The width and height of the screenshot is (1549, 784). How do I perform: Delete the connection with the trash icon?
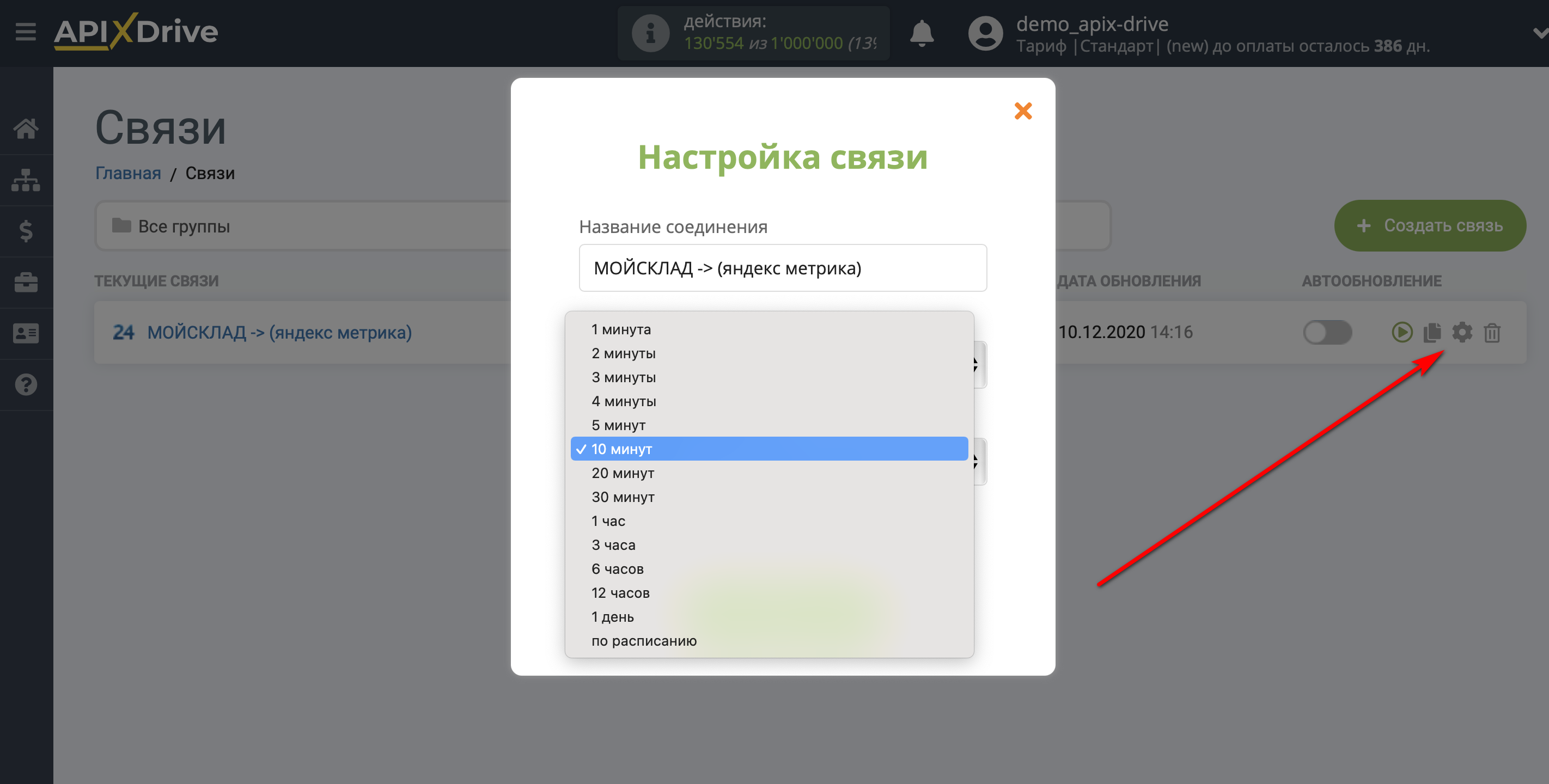tap(1492, 333)
